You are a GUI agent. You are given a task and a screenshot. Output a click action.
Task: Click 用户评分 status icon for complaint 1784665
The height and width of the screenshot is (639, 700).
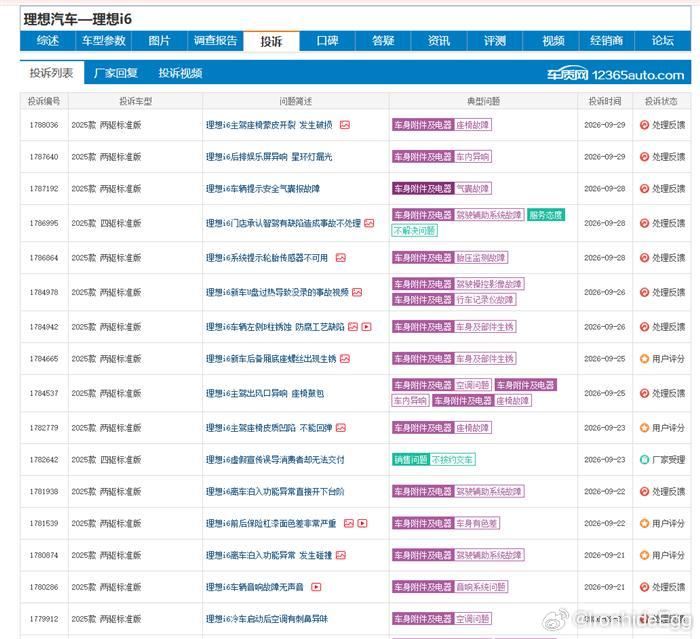click(644, 359)
